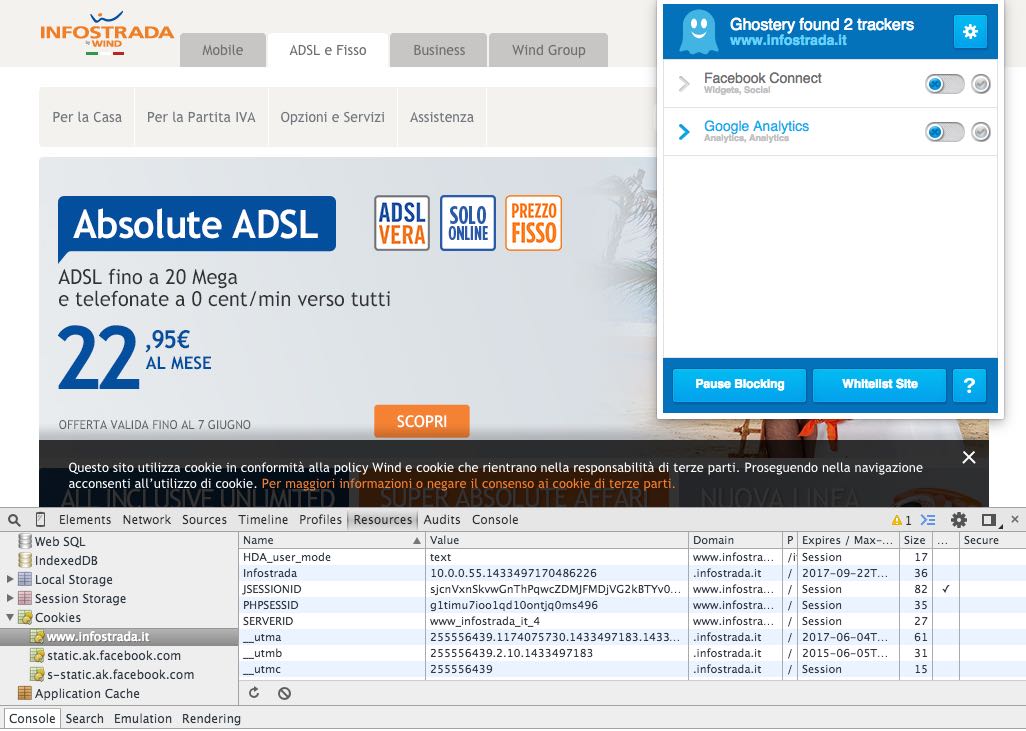Toggle blocking for Facebook Connect

pyautogui.click(x=944, y=84)
